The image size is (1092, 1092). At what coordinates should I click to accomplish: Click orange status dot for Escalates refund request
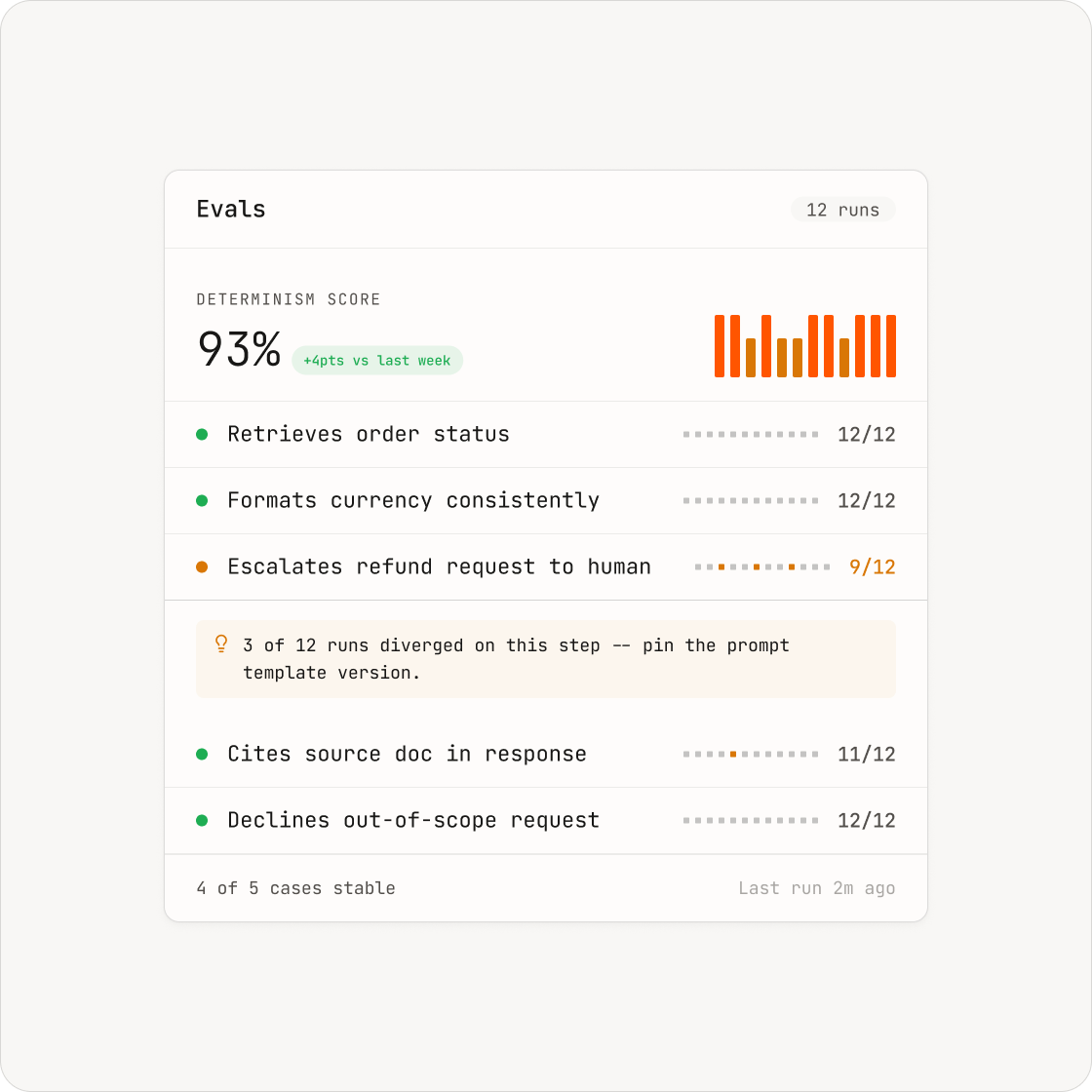tap(202, 566)
